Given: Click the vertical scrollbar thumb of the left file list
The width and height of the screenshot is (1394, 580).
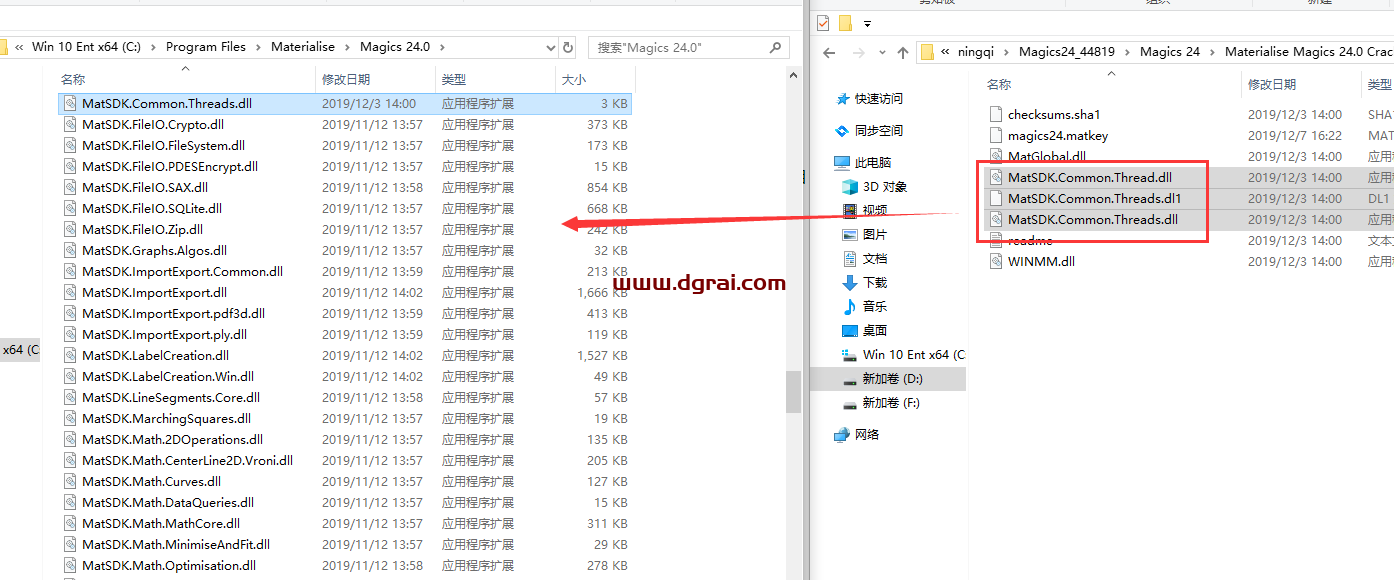Looking at the screenshot, I should [x=793, y=391].
